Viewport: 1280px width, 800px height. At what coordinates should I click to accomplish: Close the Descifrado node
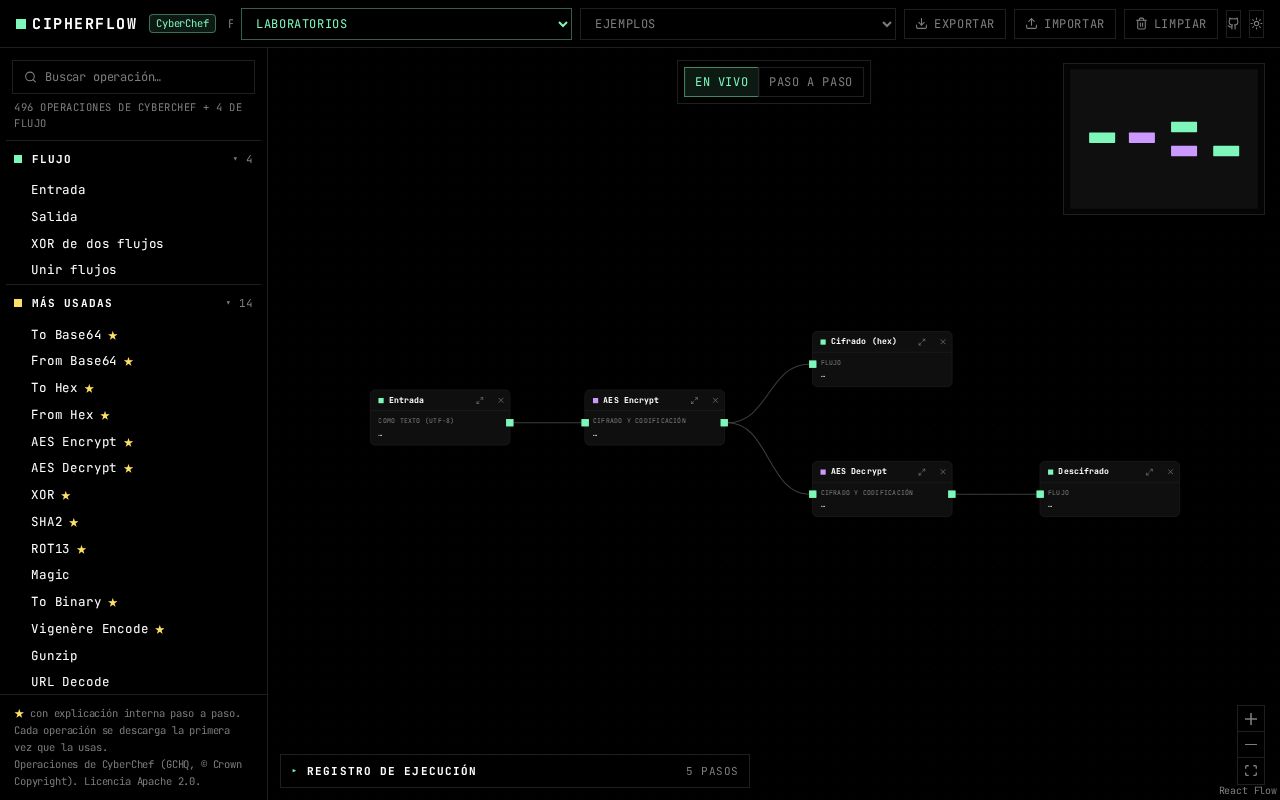coord(1170,472)
